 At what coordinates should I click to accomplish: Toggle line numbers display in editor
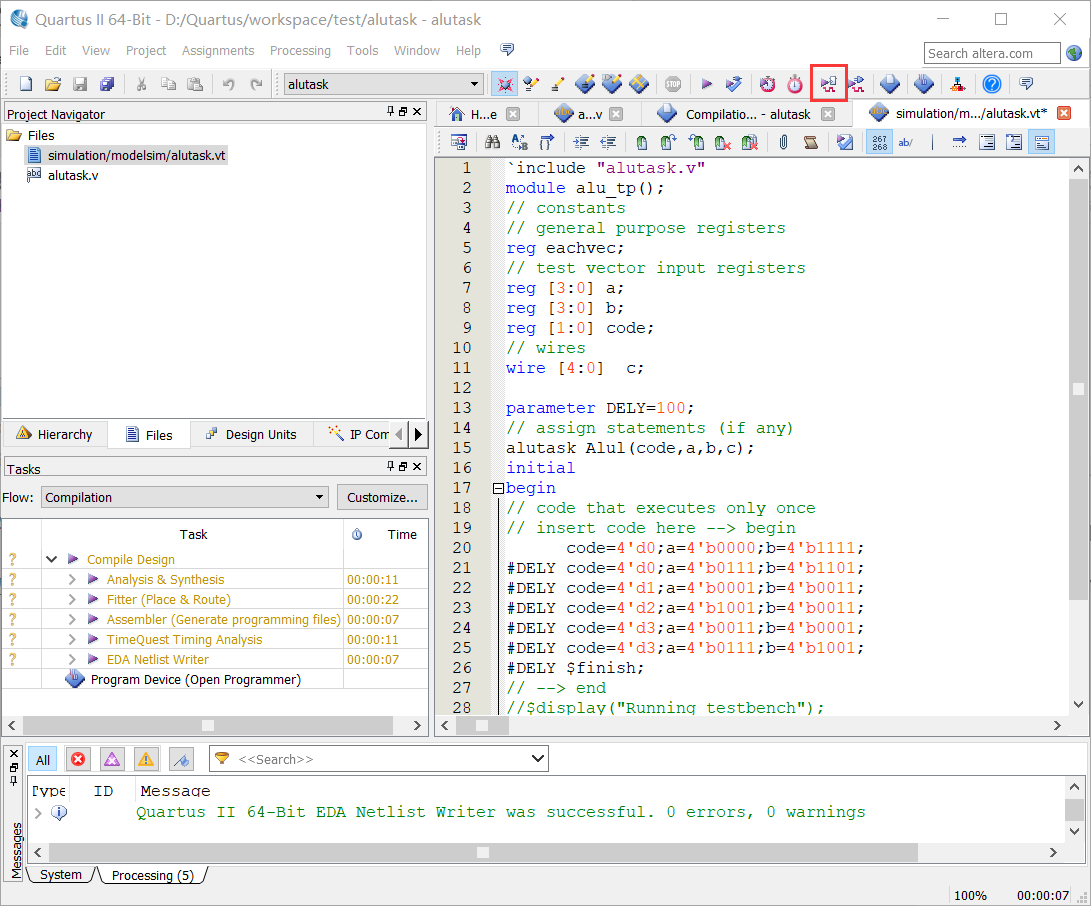pos(879,142)
